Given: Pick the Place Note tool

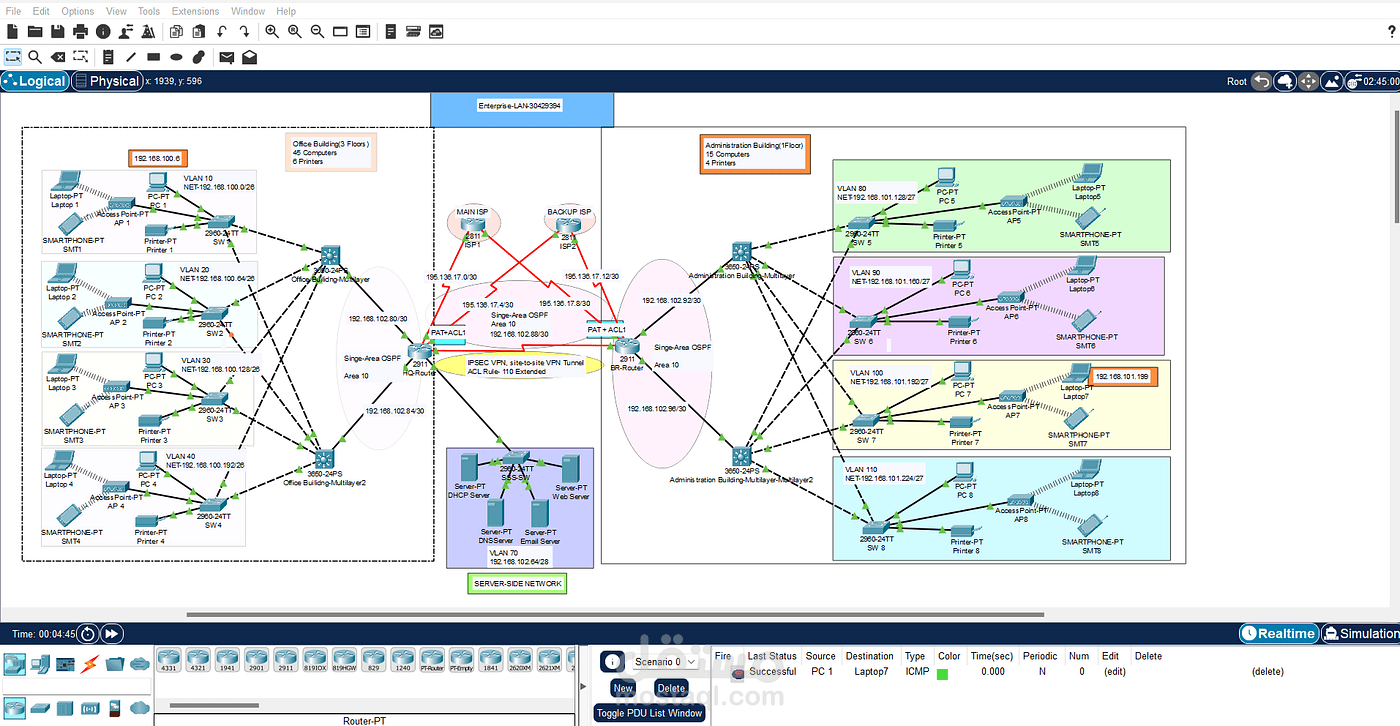Looking at the screenshot, I should click(x=108, y=57).
